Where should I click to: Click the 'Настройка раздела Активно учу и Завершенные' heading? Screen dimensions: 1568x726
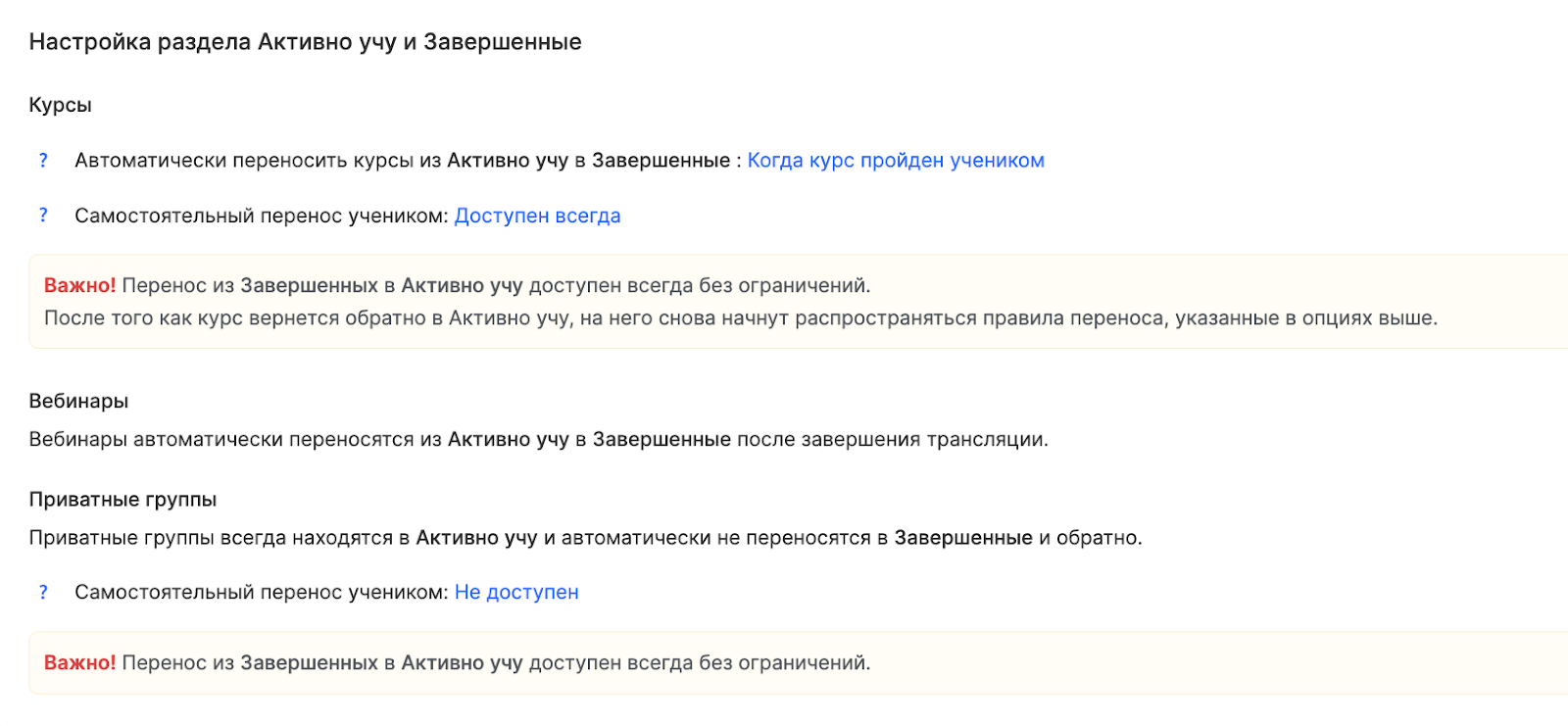(305, 42)
